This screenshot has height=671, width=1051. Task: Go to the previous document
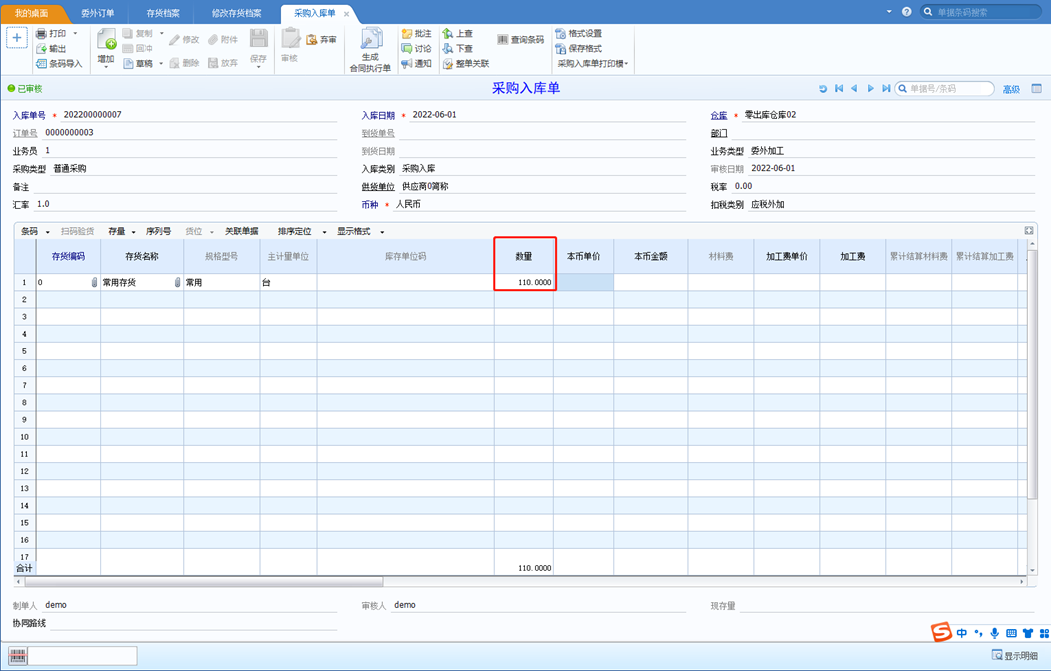coord(855,88)
